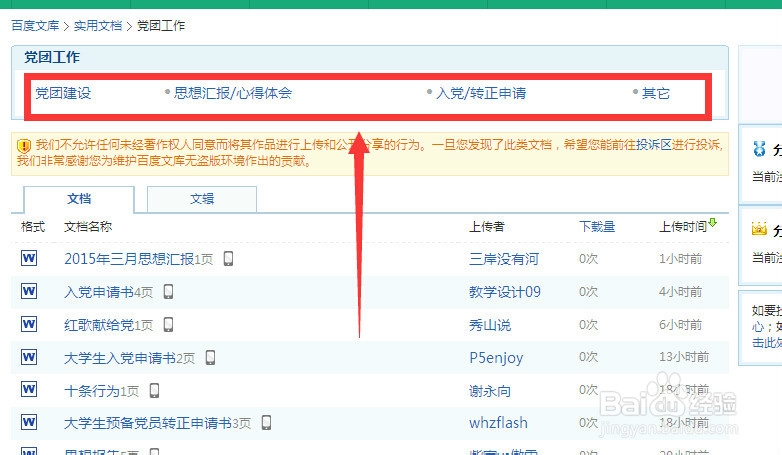Sort the list by 下载量
782x455 pixels.
click(x=596, y=227)
